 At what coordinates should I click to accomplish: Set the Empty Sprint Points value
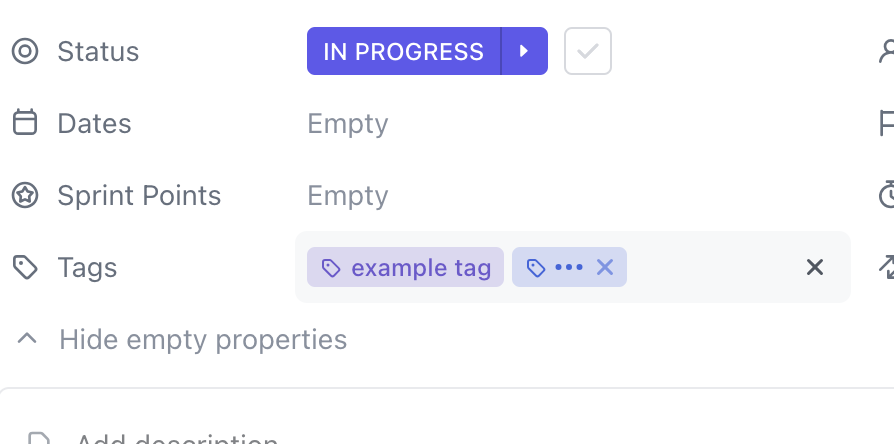[x=347, y=195]
